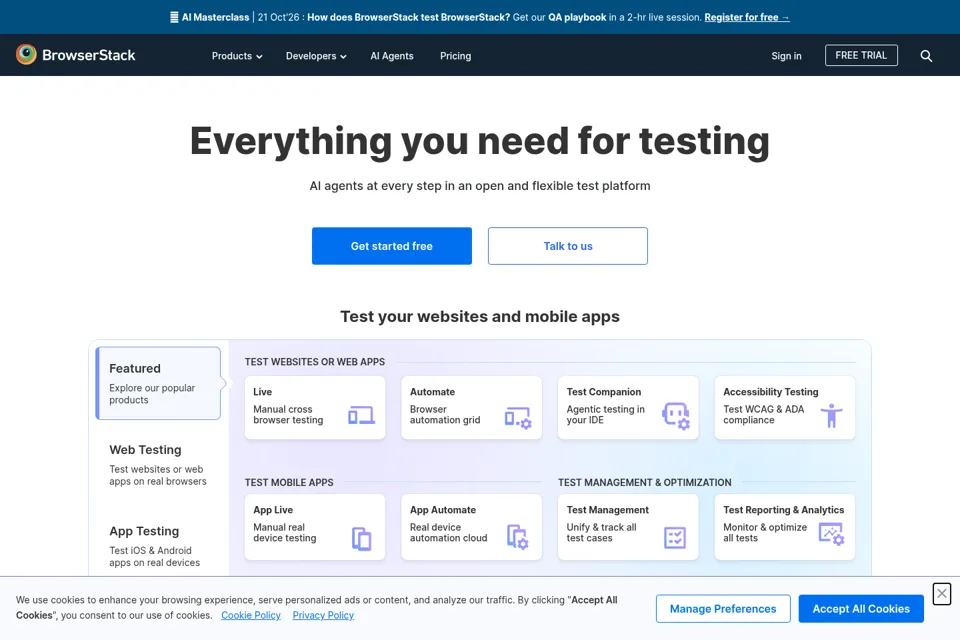The width and height of the screenshot is (960, 640).
Task: Click Manage Preferences button
Action: [723, 609]
